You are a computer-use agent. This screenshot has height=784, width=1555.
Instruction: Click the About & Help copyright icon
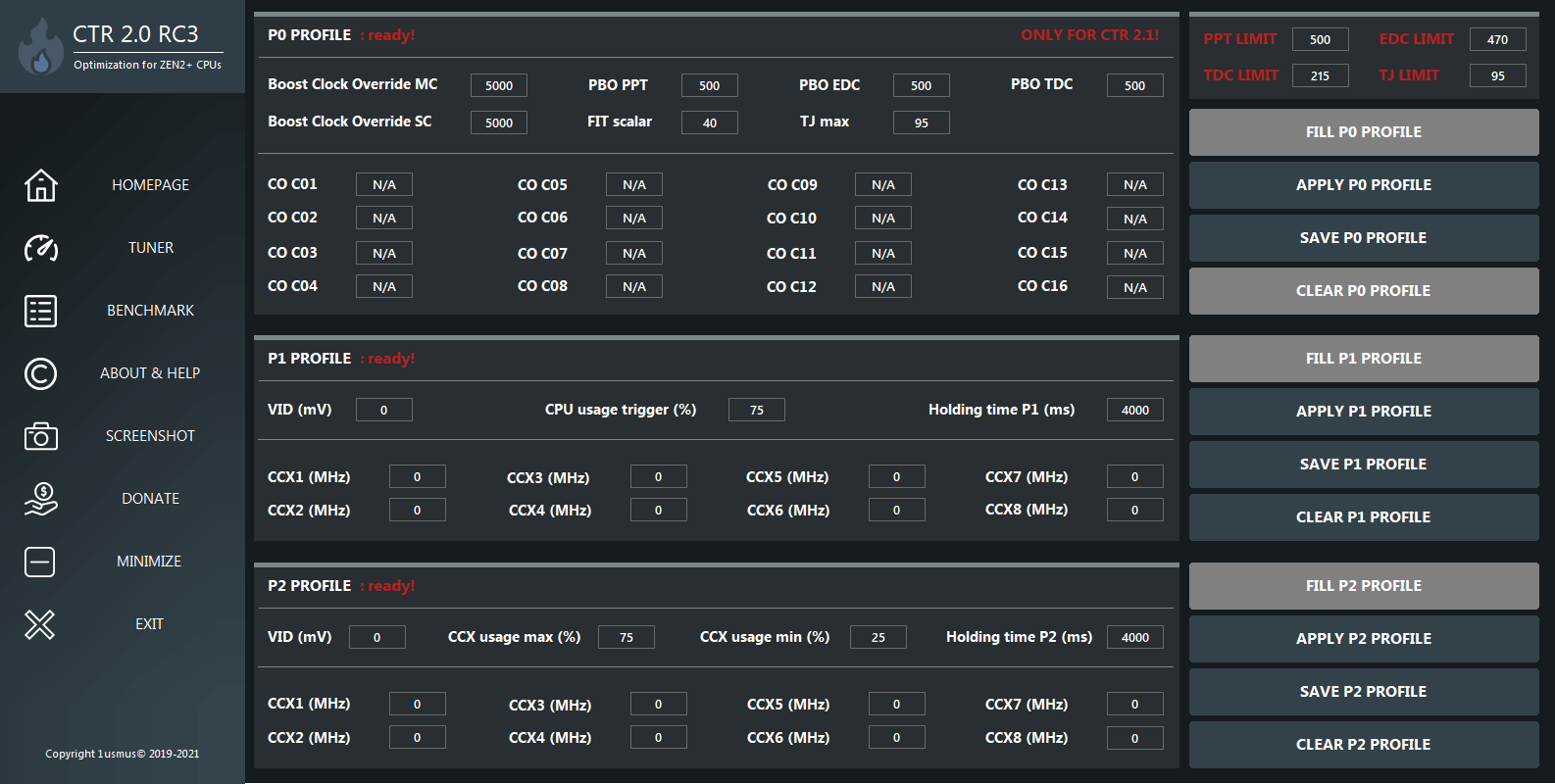40,373
